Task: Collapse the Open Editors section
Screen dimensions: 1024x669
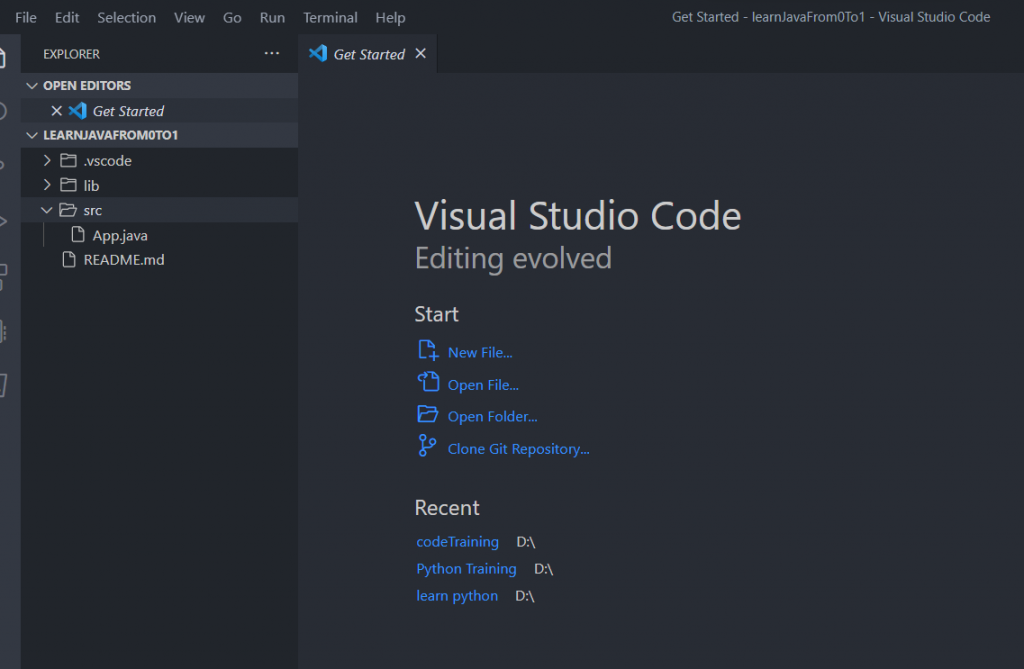Action: pos(31,86)
